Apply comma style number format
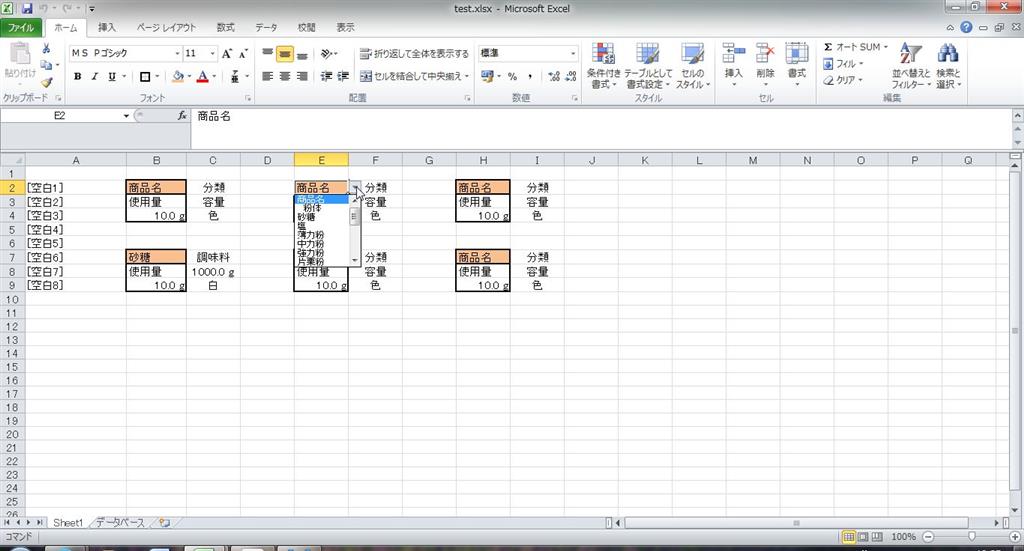Screen dimensions: 1024x551 tap(530, 76)
